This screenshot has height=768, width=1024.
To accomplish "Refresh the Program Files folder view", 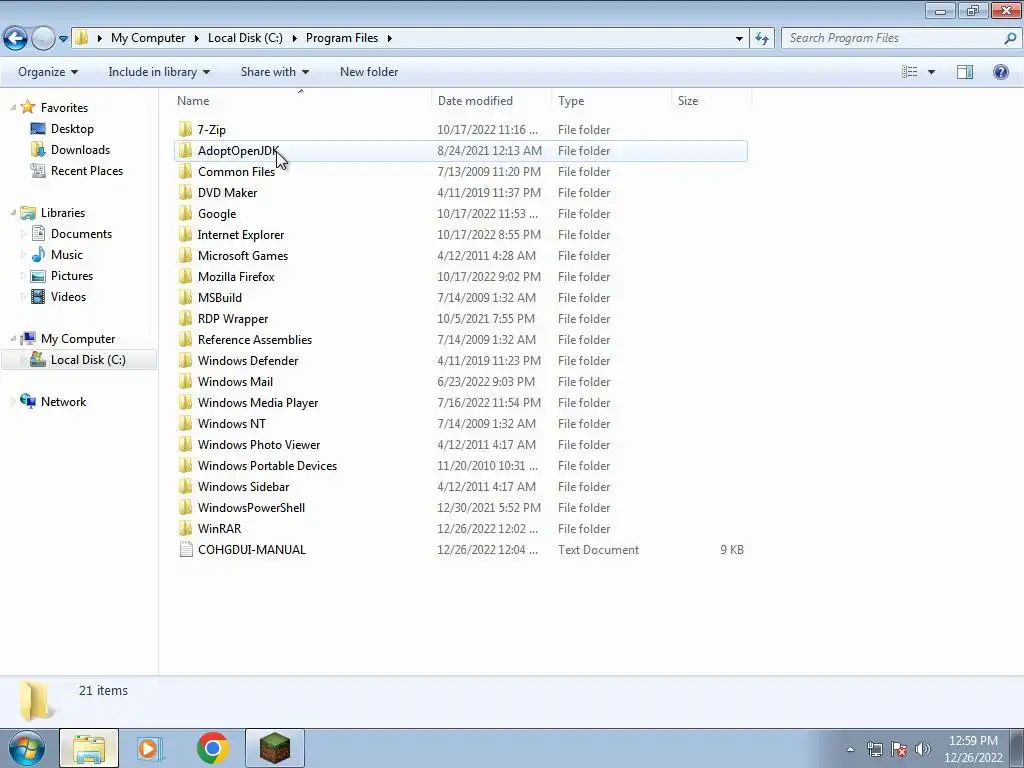I will 761,38.
